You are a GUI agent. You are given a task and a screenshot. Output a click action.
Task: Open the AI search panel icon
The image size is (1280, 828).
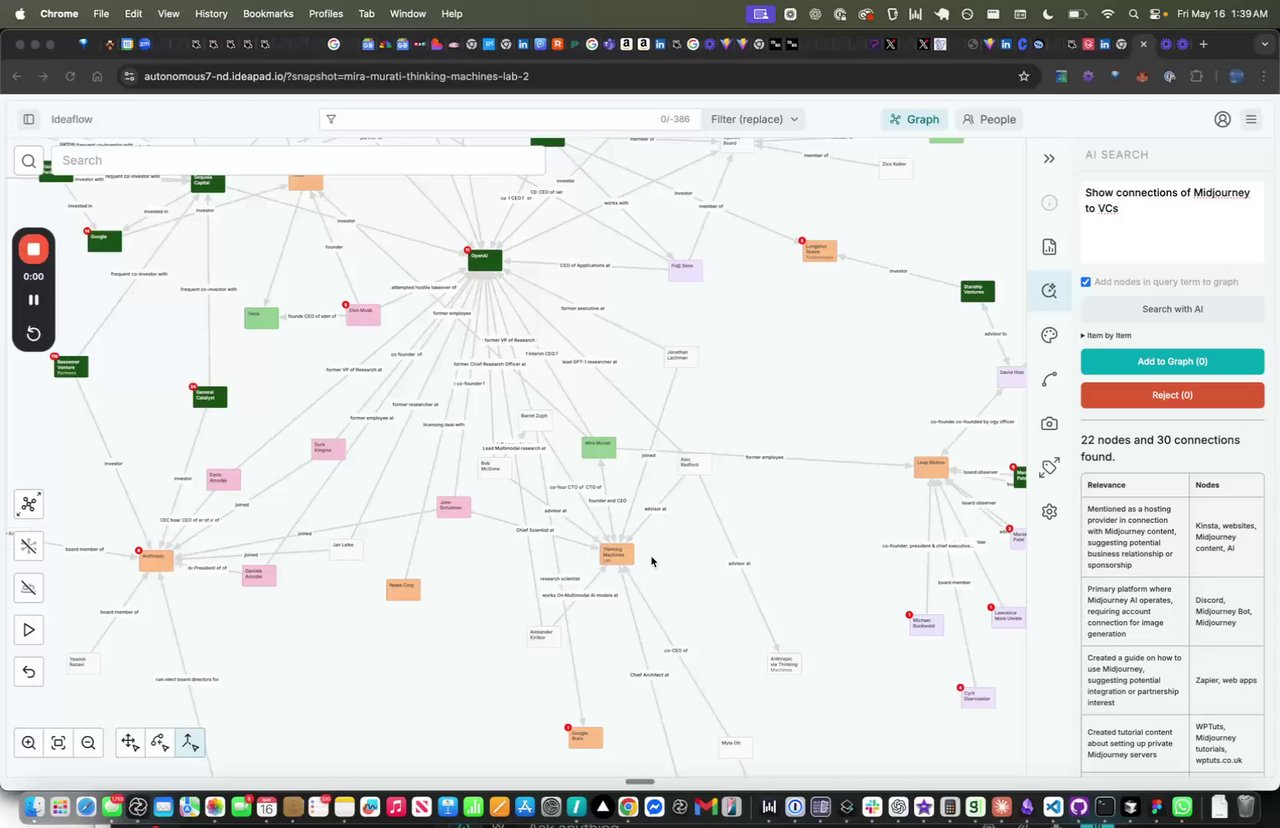[x=1049, y=291]
